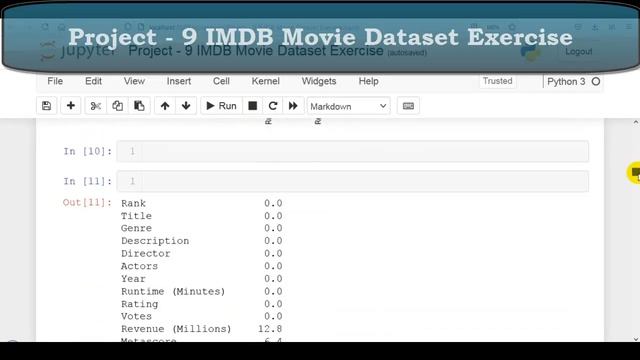Click the 12.8 revenue percentage value
This screenshot has height=360, width=640.
pos(270,329)
